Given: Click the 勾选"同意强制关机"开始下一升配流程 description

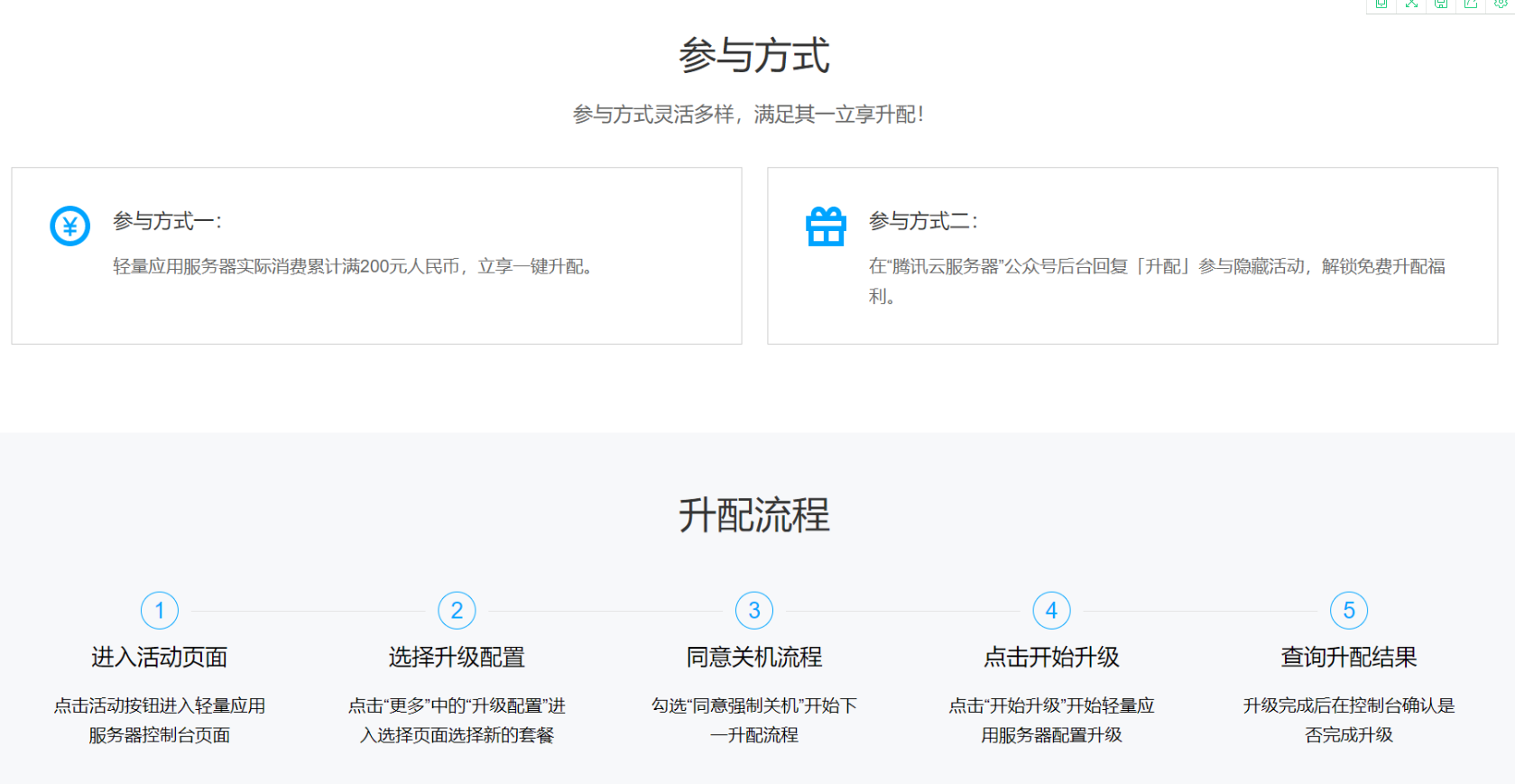Looking at the screenshot, I should click(754, 720).
